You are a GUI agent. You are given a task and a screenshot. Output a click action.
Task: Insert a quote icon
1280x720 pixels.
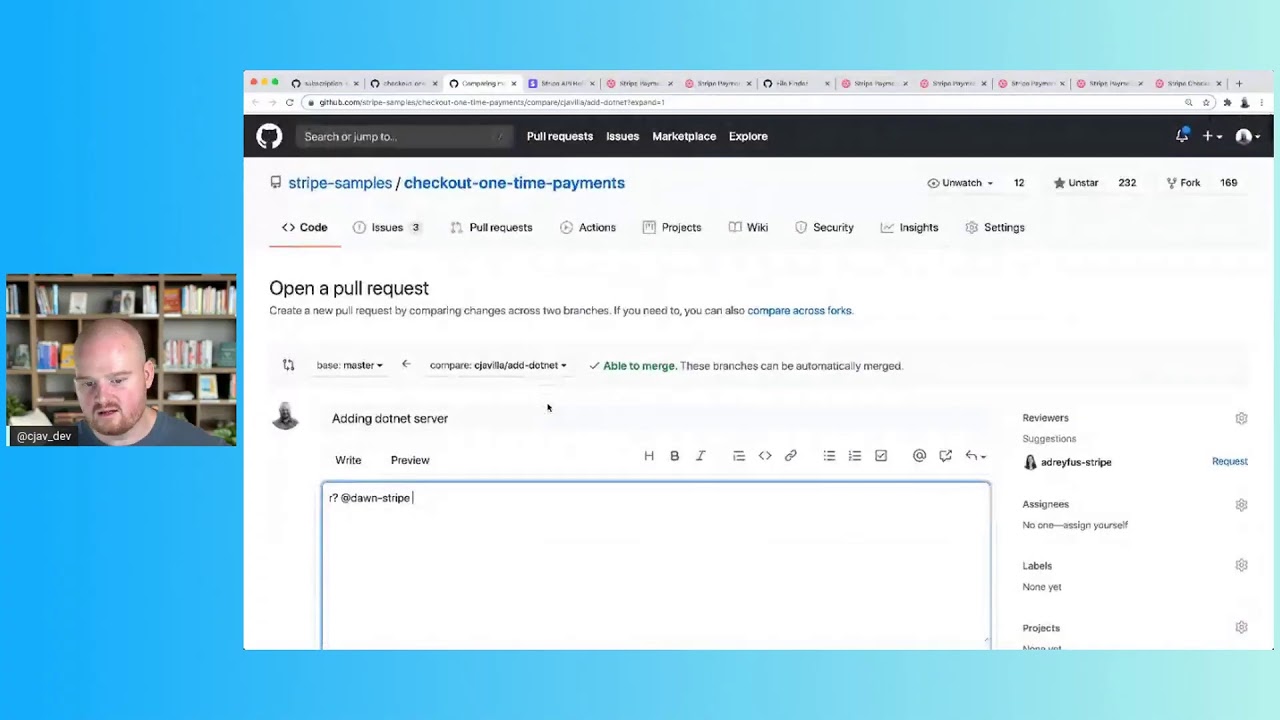pyautogui.click(x=739, y=456)
